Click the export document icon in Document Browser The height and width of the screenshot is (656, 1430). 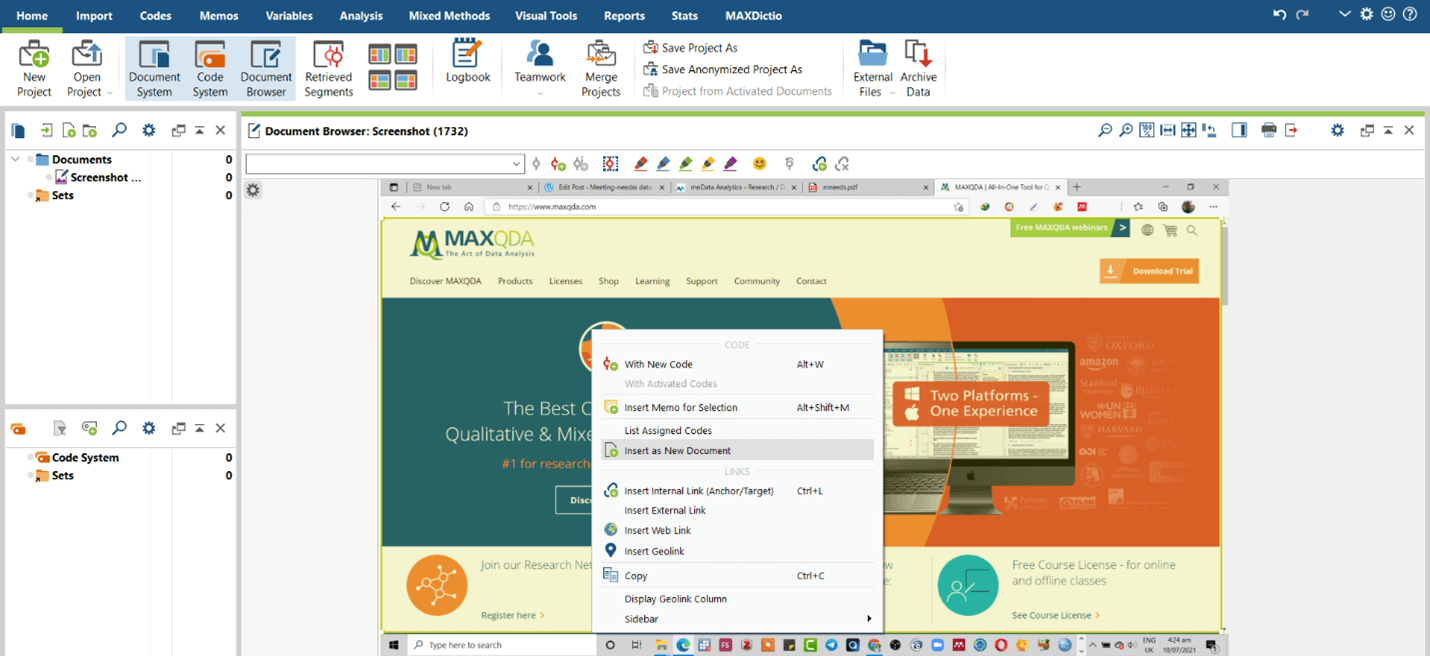click(1291, 130)
